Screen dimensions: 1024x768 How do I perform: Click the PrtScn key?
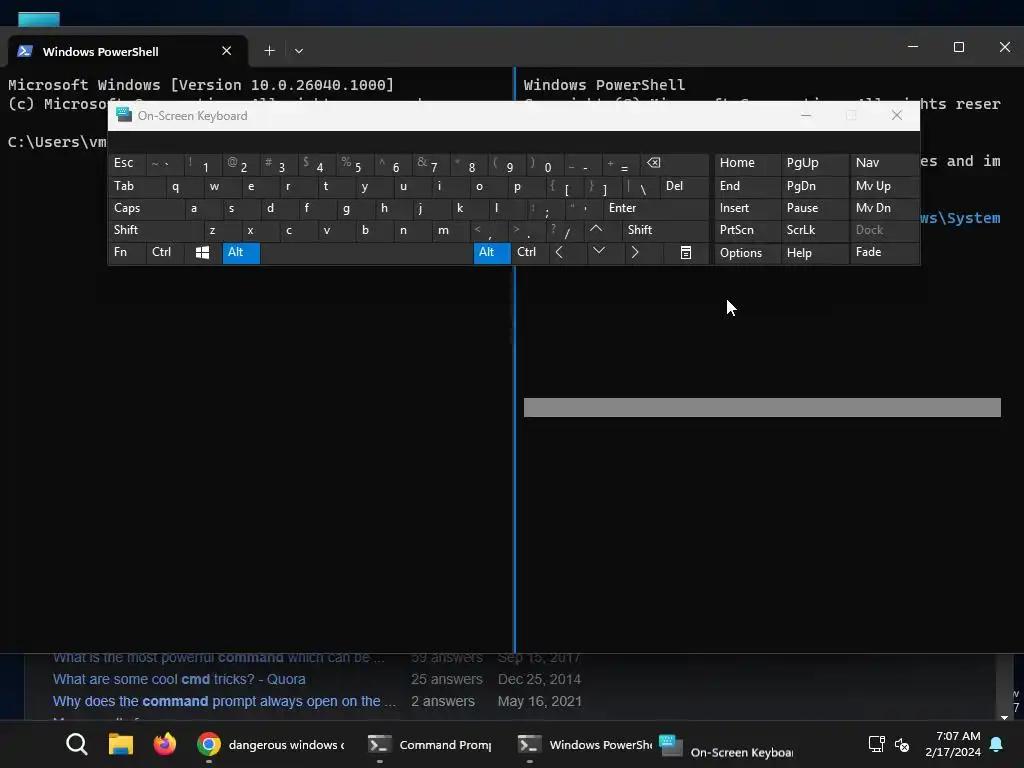[x=747, y=230]
